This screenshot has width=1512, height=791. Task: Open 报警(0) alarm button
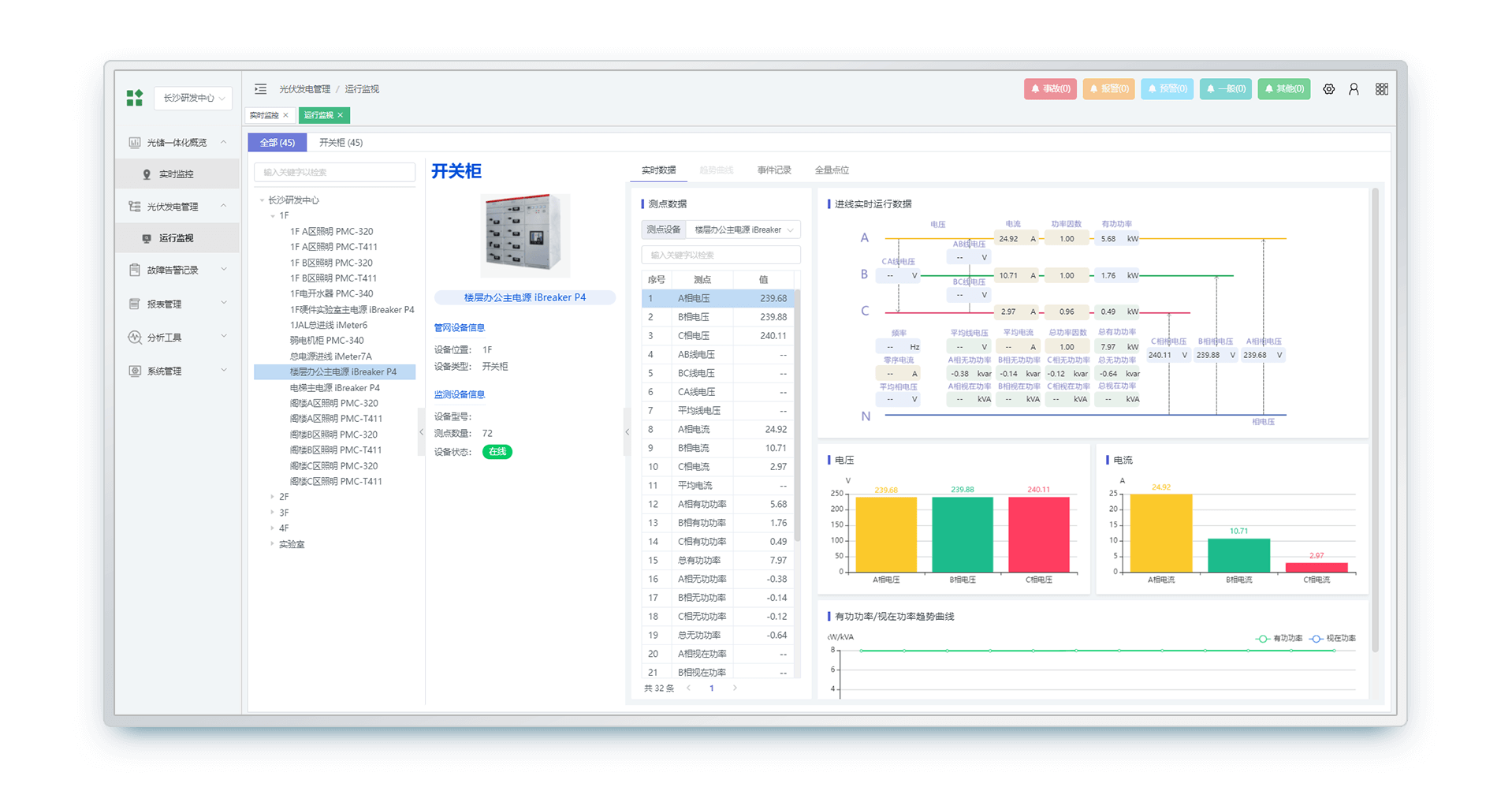click(1109, 89)
